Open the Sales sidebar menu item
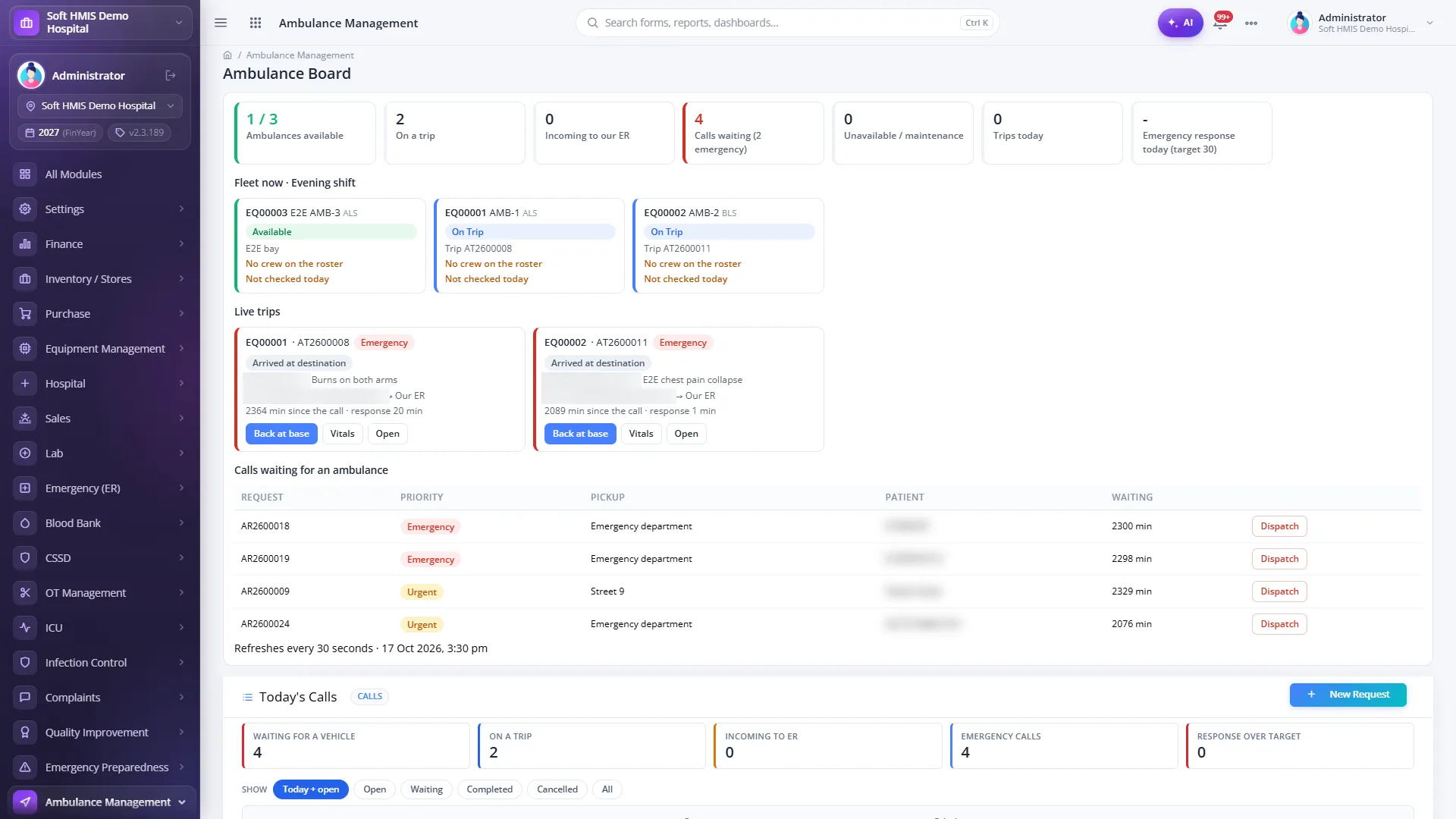Viewport: 1456px width, 819px height. [x=100, y=419]
